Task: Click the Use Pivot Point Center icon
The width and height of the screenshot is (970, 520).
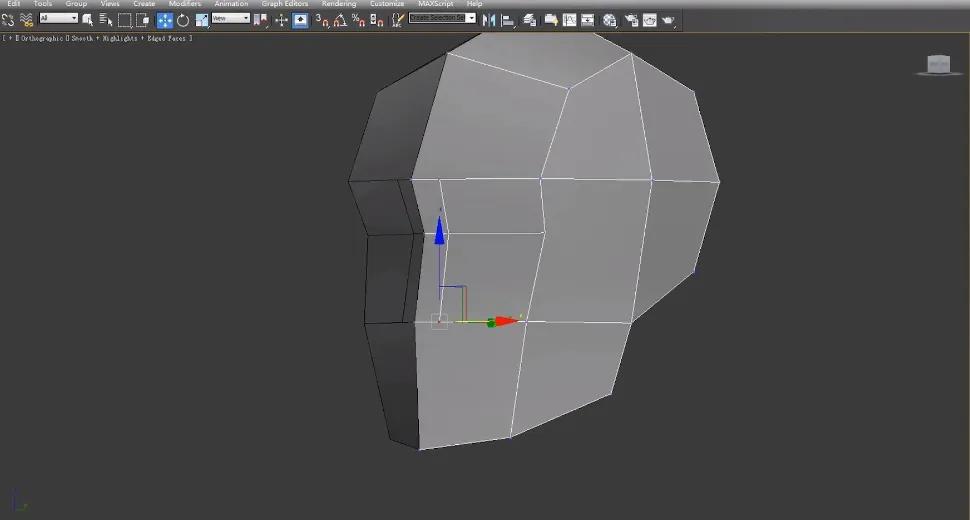Action: 260,20
